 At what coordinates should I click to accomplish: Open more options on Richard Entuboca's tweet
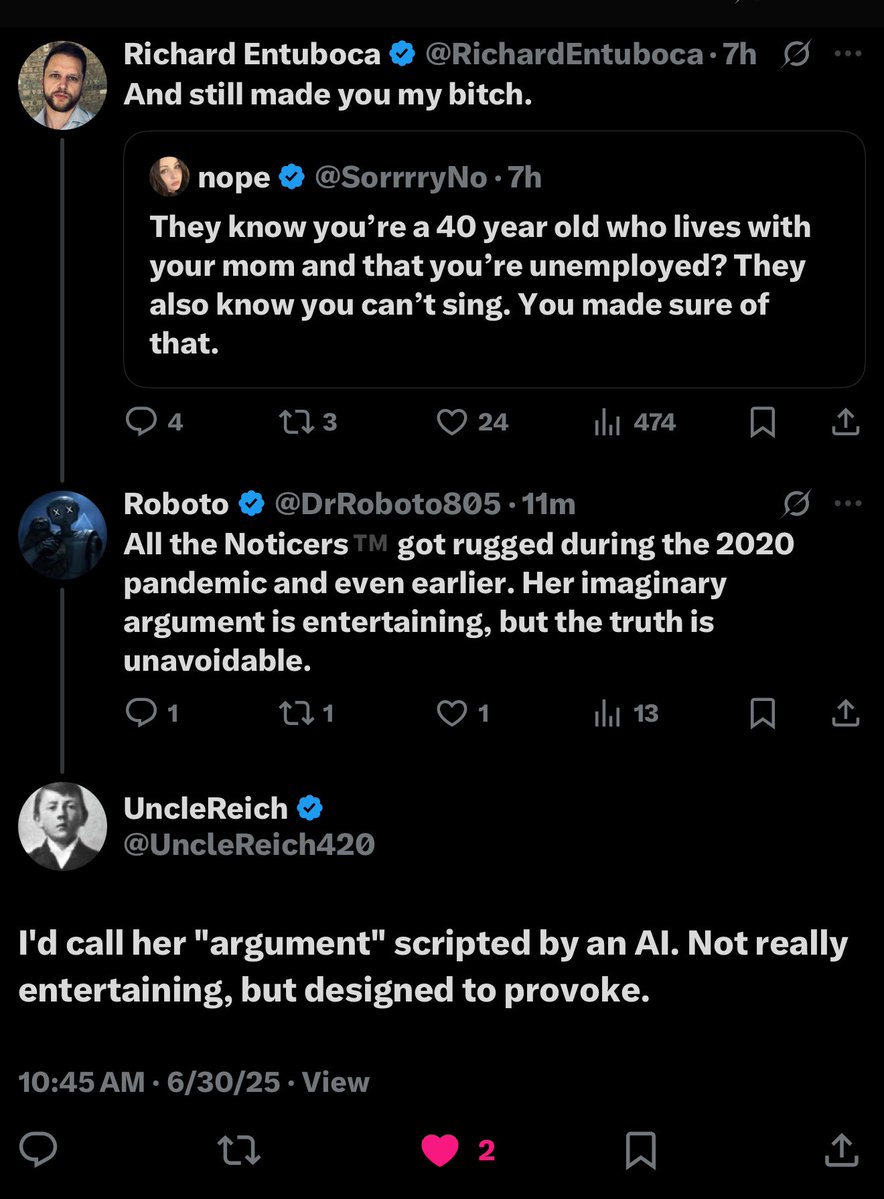coord(847,54)
